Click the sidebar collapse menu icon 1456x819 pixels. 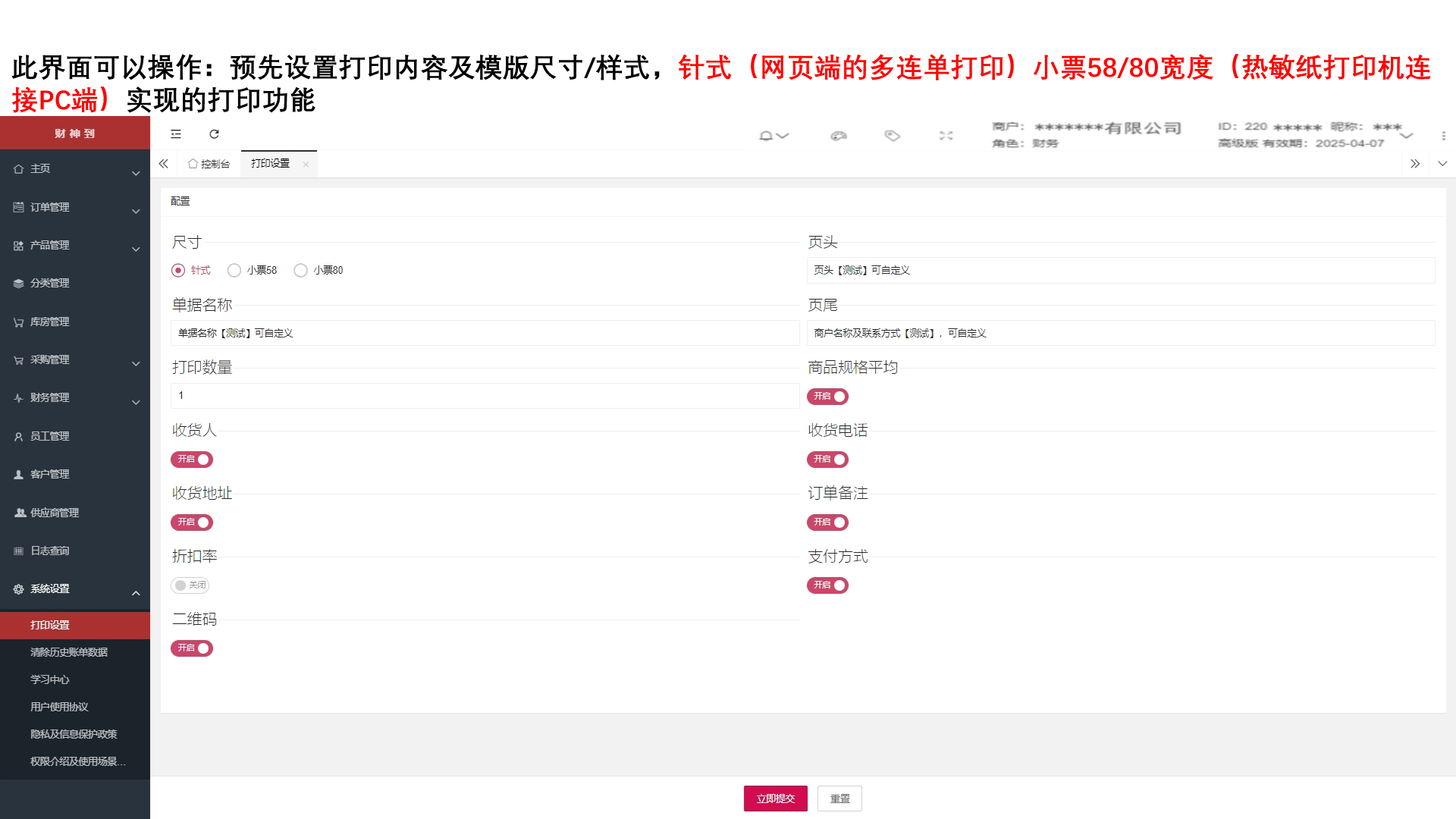(x=176, y=134)
